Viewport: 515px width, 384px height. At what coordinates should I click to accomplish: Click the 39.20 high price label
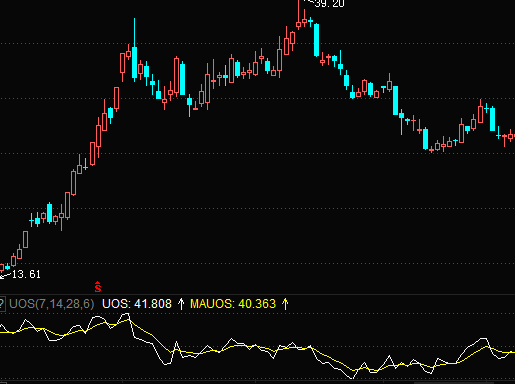[x=329, y=3]
